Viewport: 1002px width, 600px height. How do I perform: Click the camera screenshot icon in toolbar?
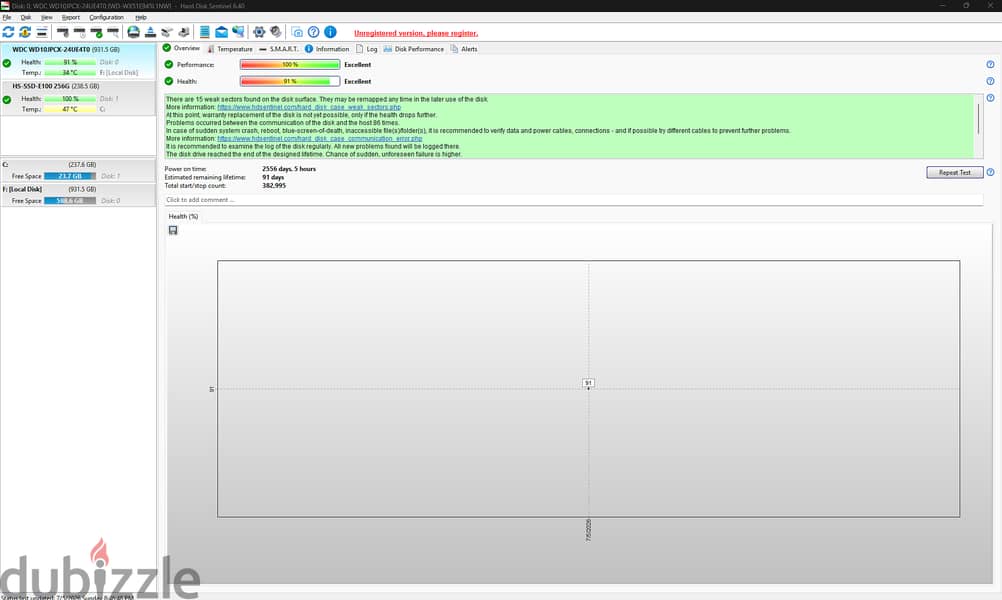[x=297, y=32]
